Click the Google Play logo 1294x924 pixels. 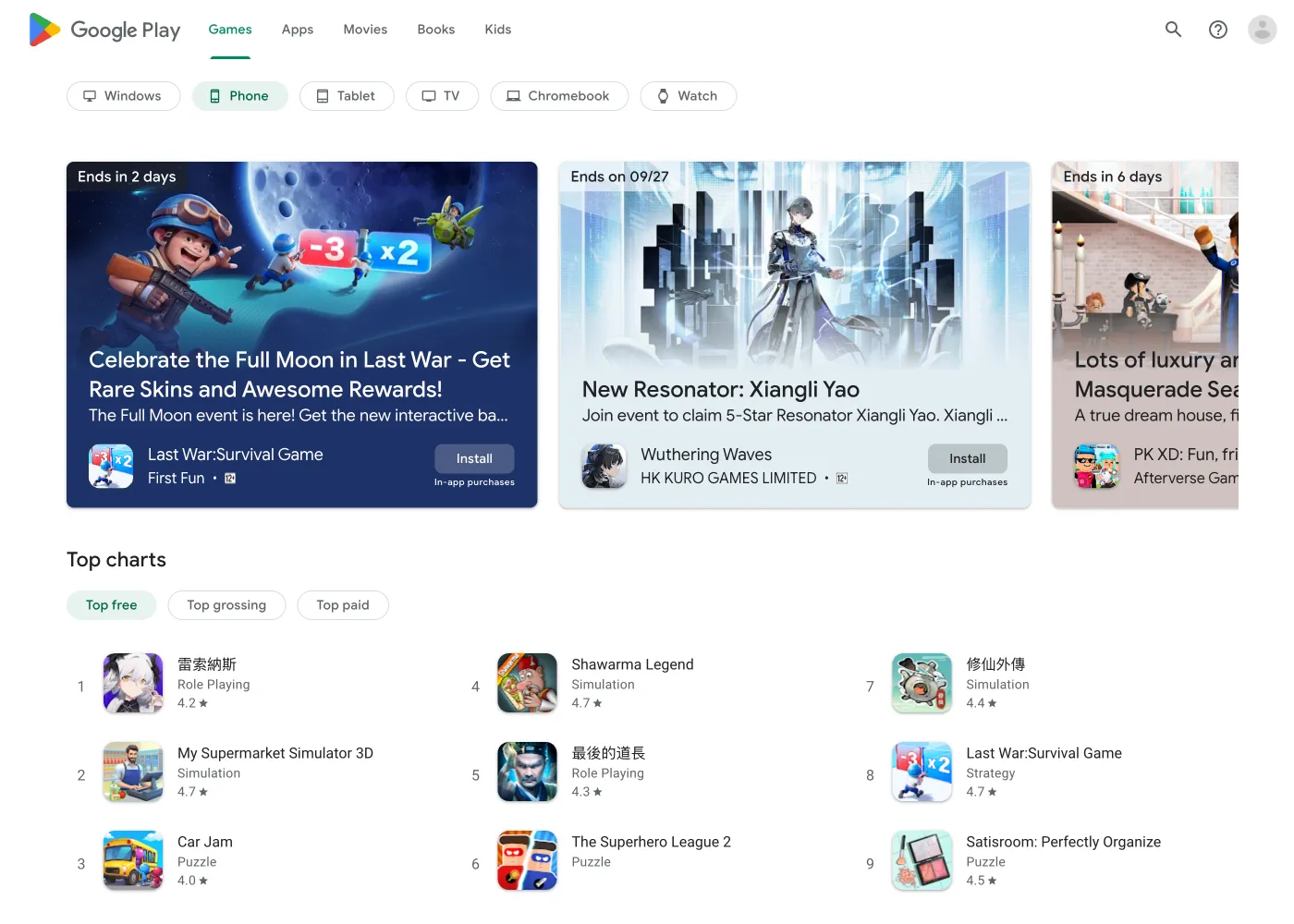[104, 30]
